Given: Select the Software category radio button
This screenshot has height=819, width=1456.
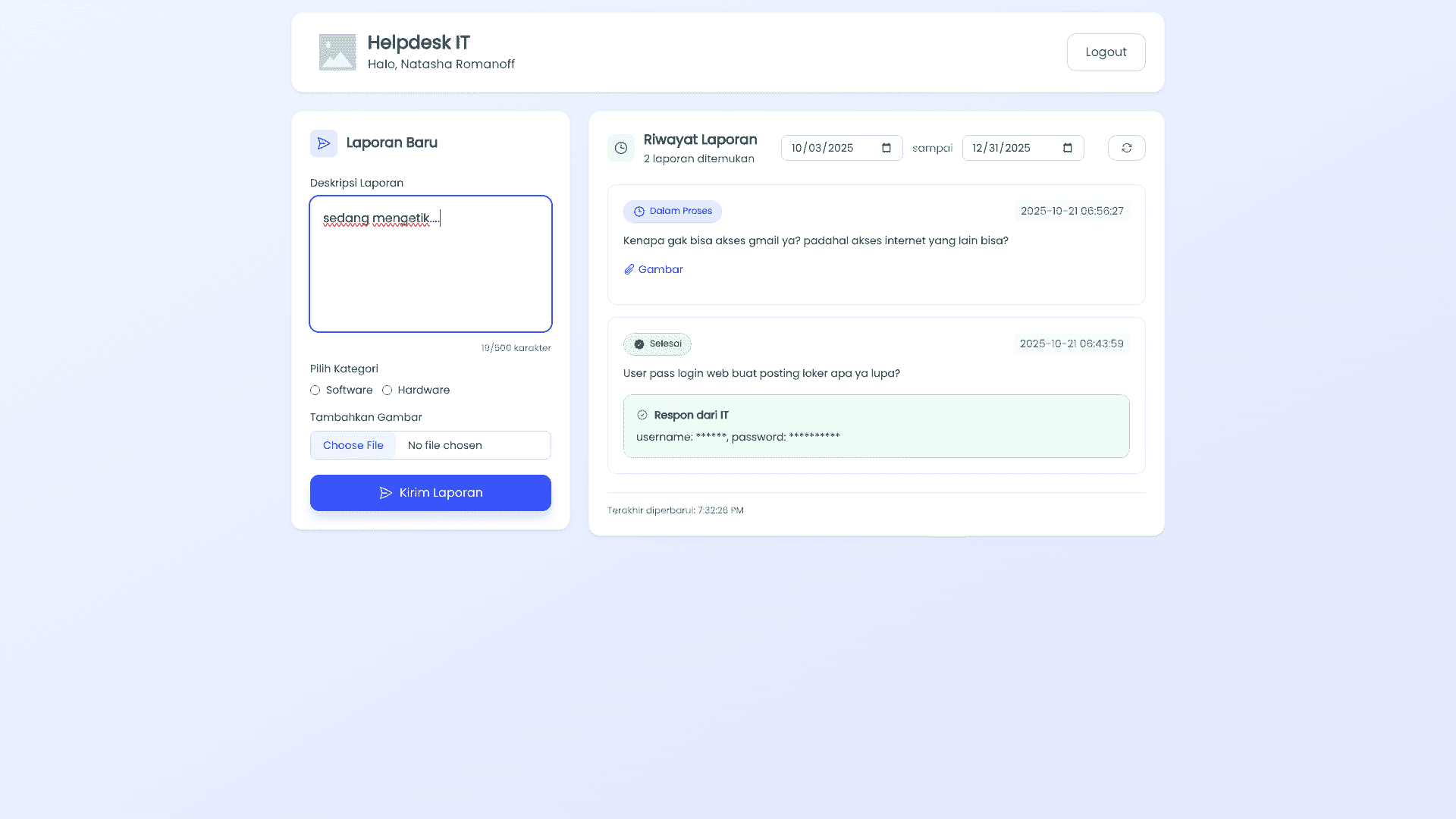Looking at the screenshot, I should tap(315, 390).
